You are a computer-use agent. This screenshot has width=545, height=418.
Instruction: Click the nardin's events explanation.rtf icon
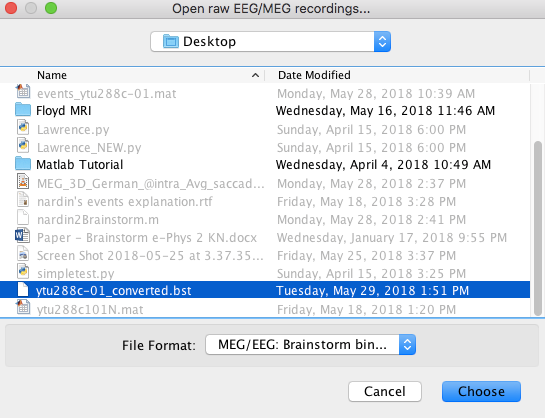[23, 200]
